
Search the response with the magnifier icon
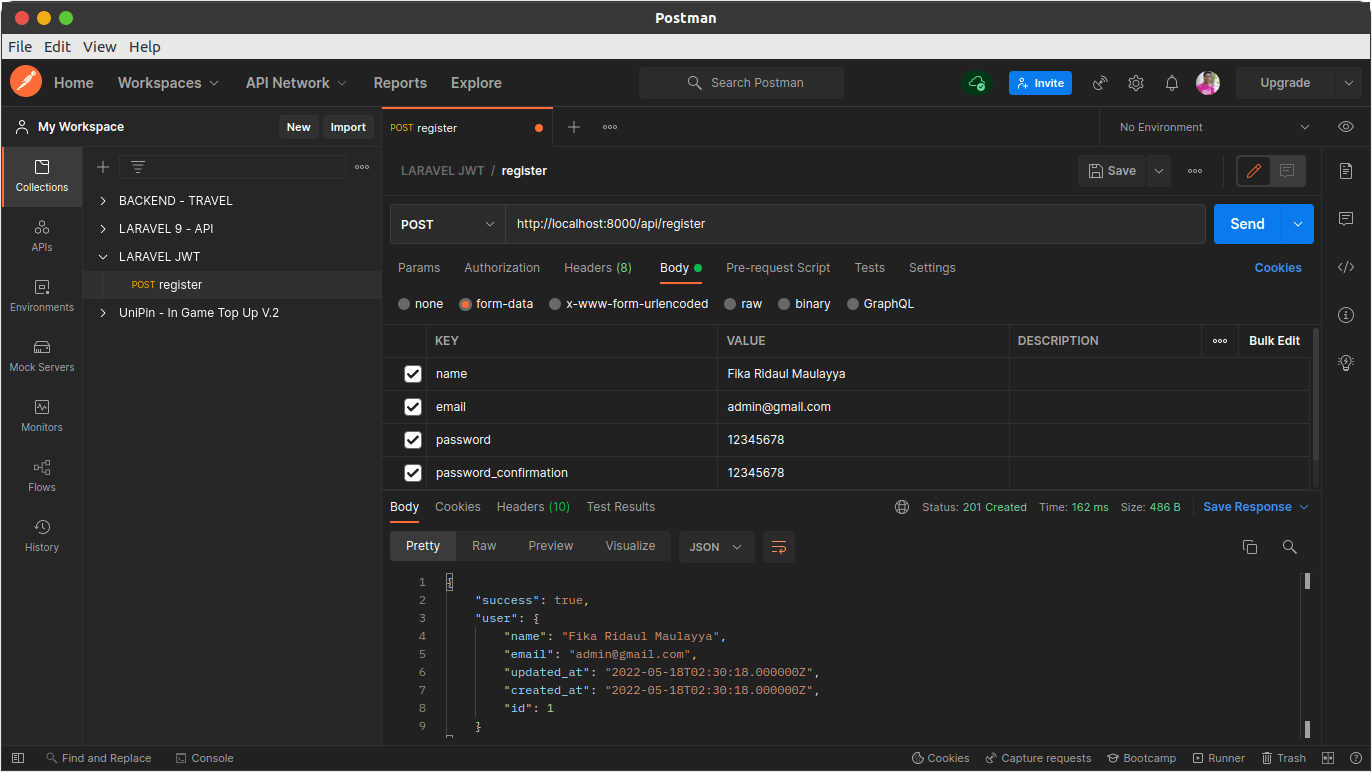[1290, 546]
